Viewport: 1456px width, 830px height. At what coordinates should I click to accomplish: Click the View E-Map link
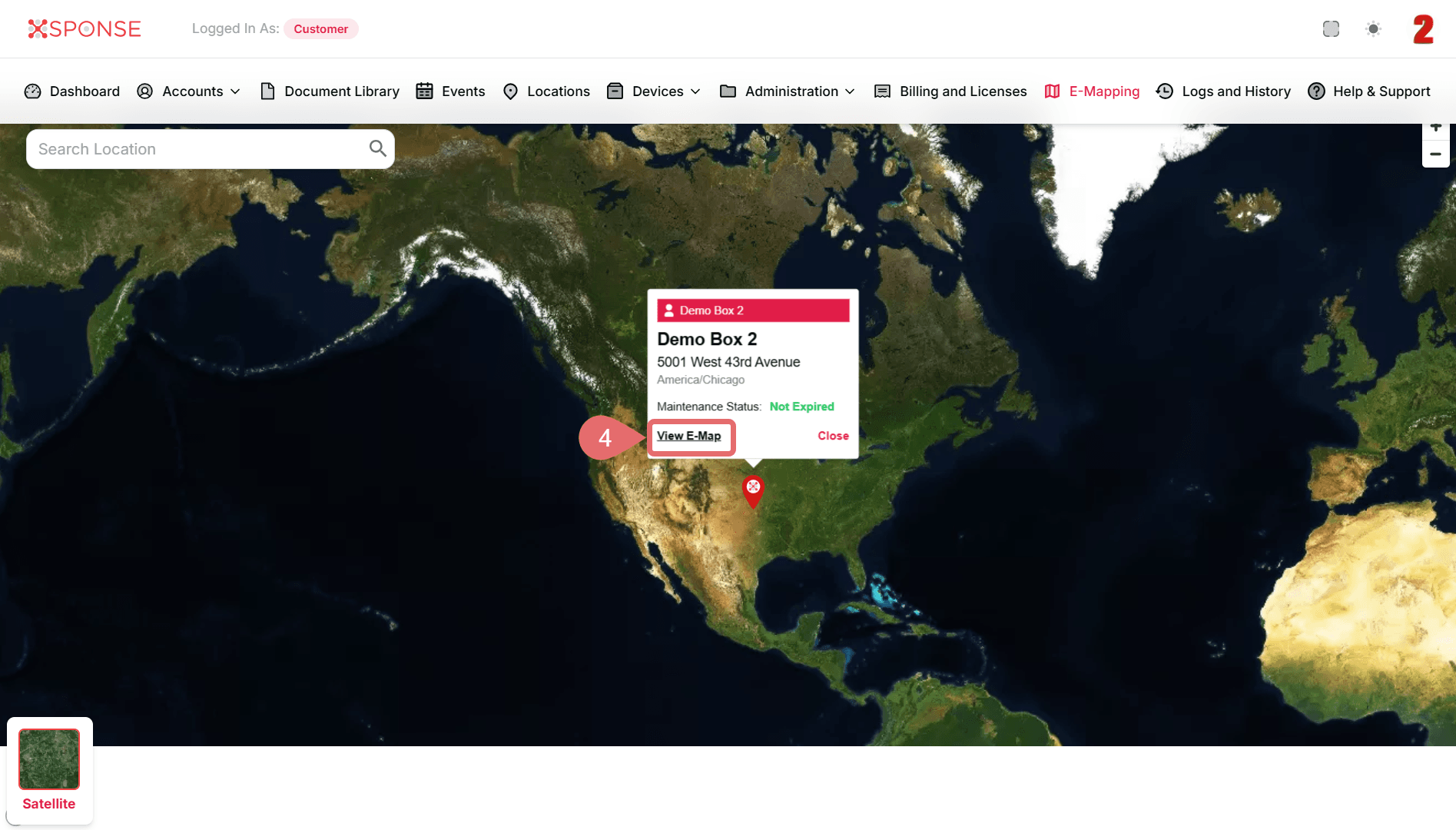tap(688, 436)
